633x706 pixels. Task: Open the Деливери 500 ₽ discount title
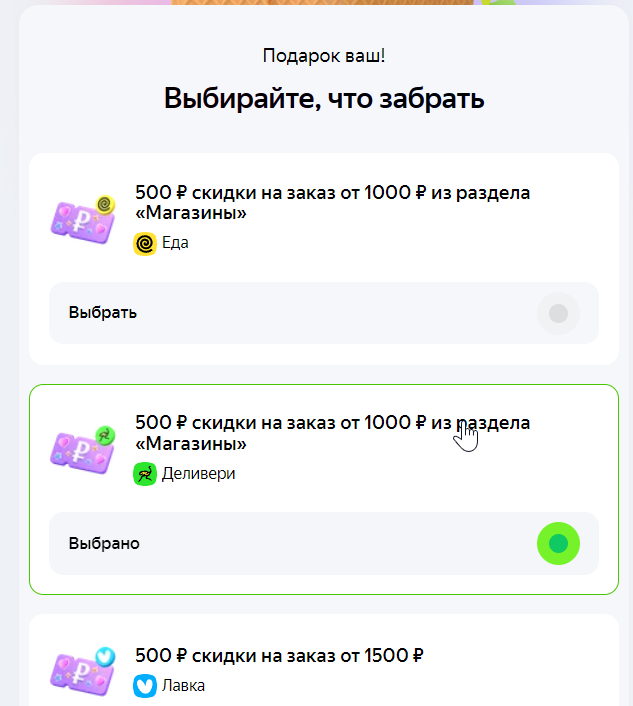pyautogui.click(x=332, y=433)
